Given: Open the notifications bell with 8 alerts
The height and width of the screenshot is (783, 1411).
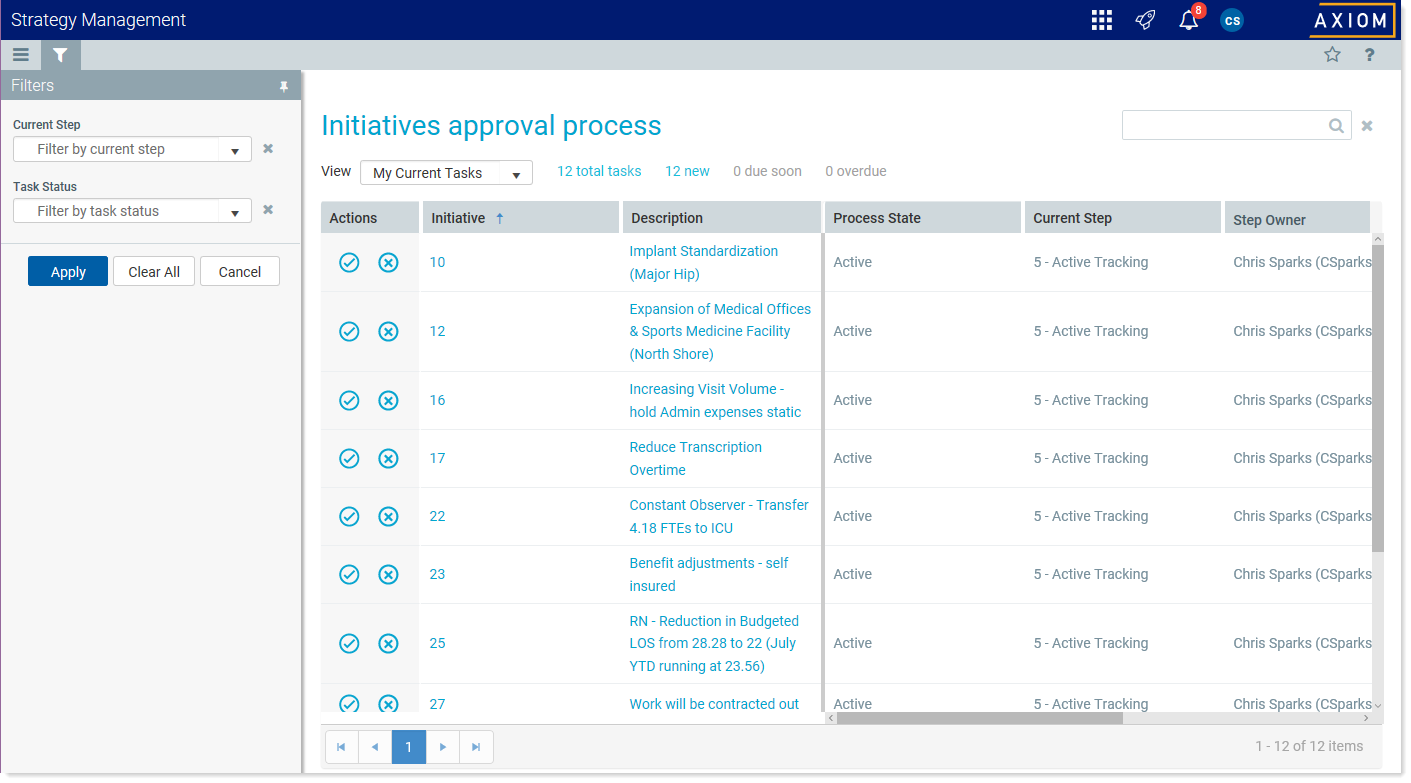Looking at the screenshot, I should [1188, 20].
